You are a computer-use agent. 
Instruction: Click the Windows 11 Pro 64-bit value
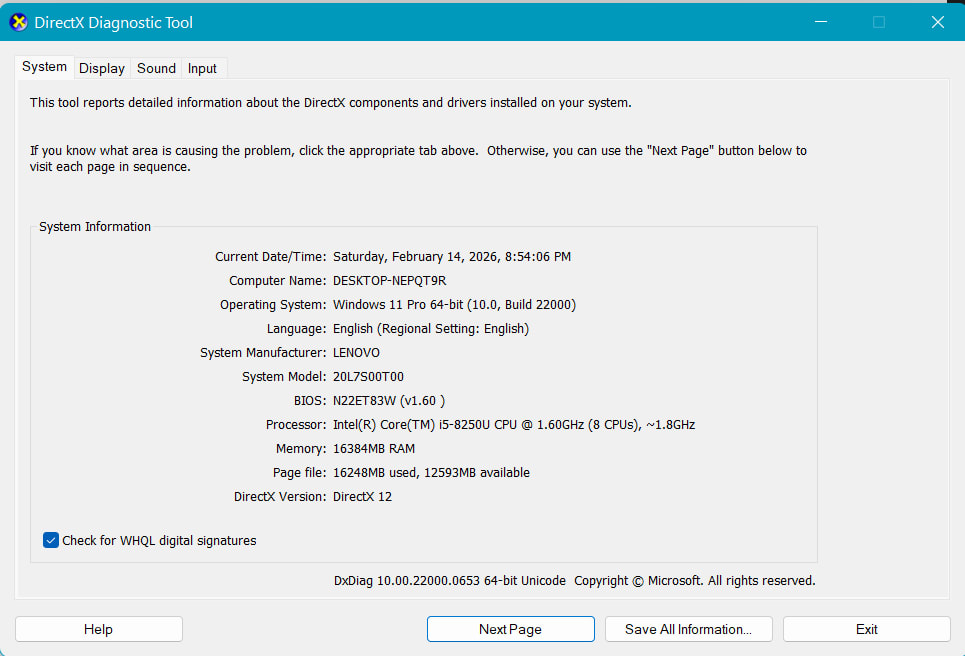[x=454, y=305]
